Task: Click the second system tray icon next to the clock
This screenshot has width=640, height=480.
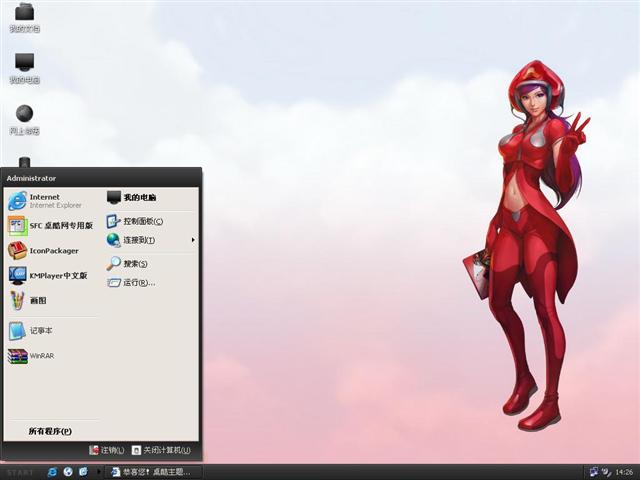Action: tap(607, 472)
